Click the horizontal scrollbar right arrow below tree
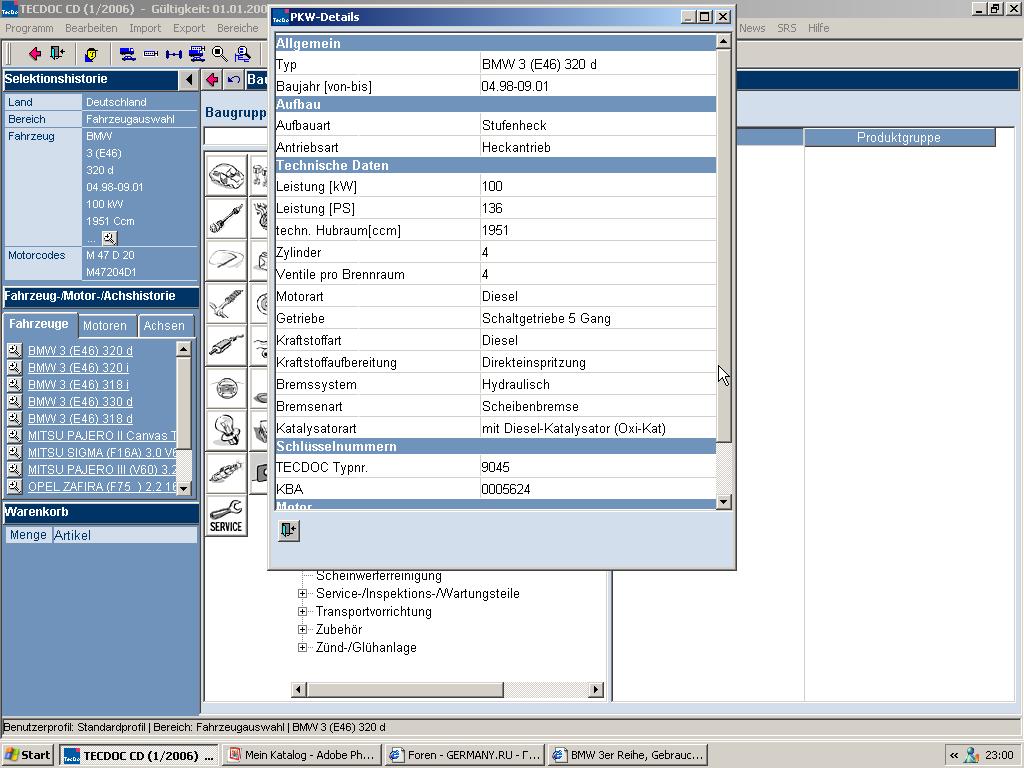This screenshot has height=768, width=1024. pyautogui.click(x=595, y=689)
